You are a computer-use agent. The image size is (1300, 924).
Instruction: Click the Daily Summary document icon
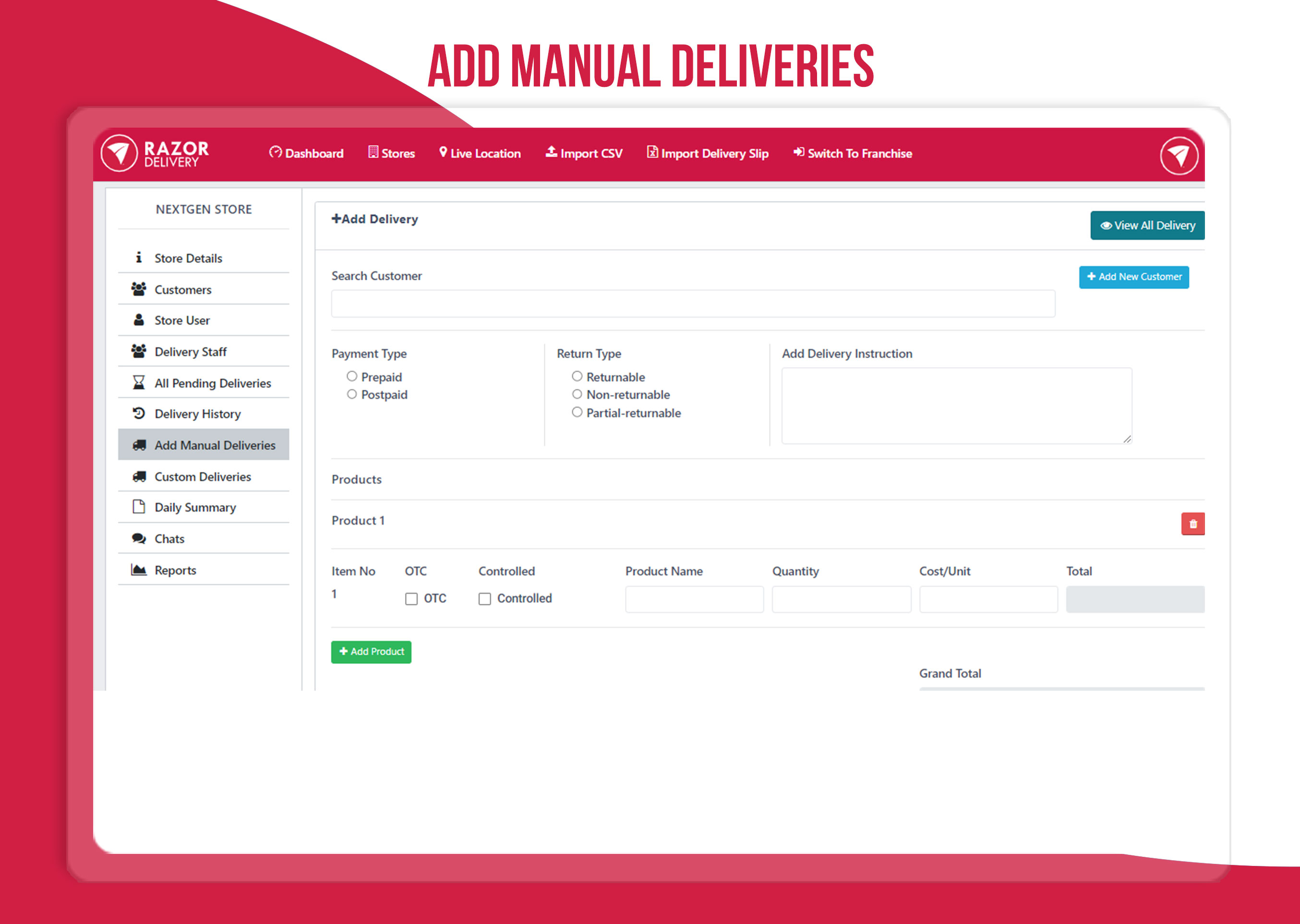click(x=138, y=506)
